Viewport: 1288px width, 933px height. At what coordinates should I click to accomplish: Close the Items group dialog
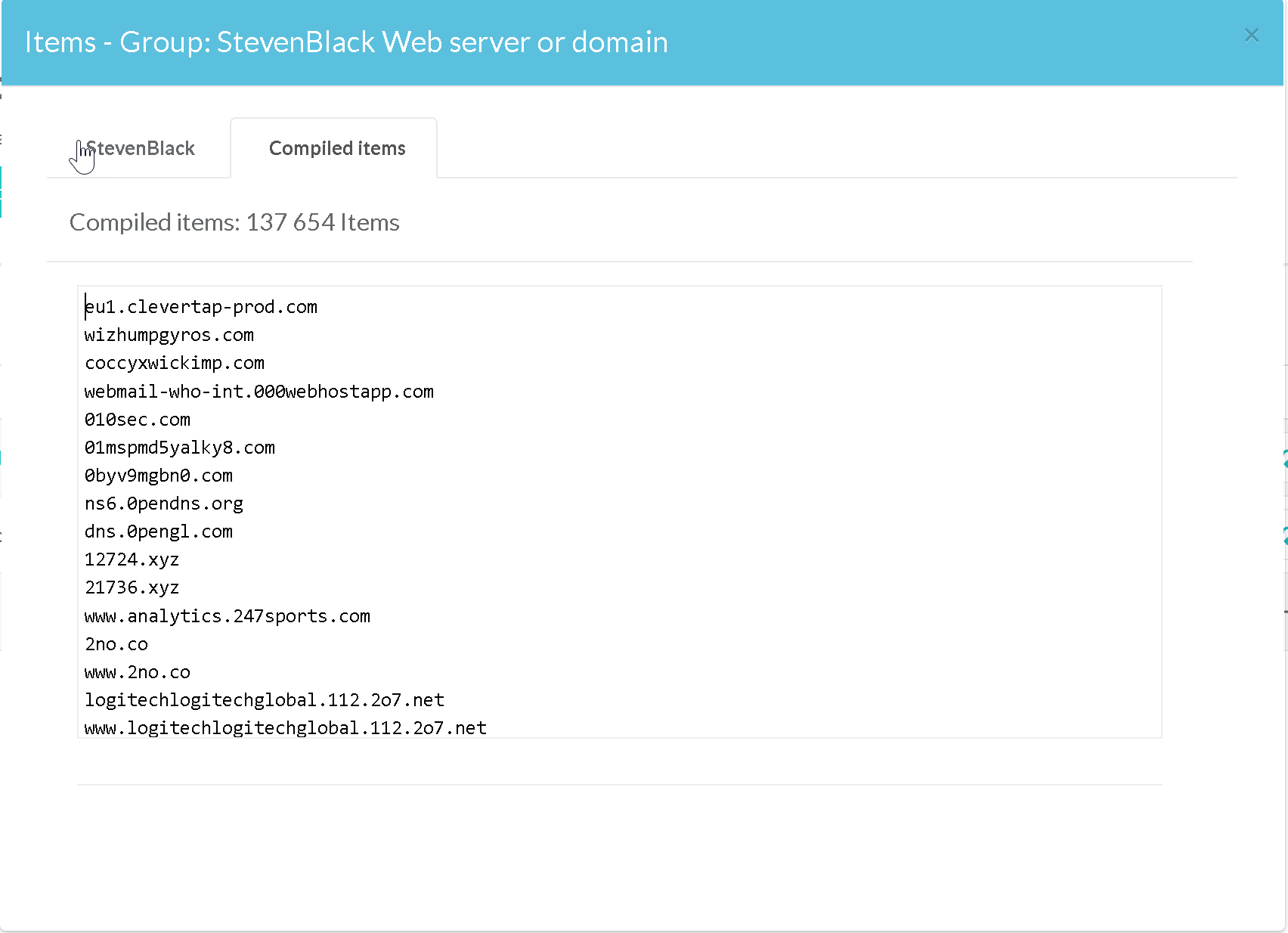pos(1251,36)
